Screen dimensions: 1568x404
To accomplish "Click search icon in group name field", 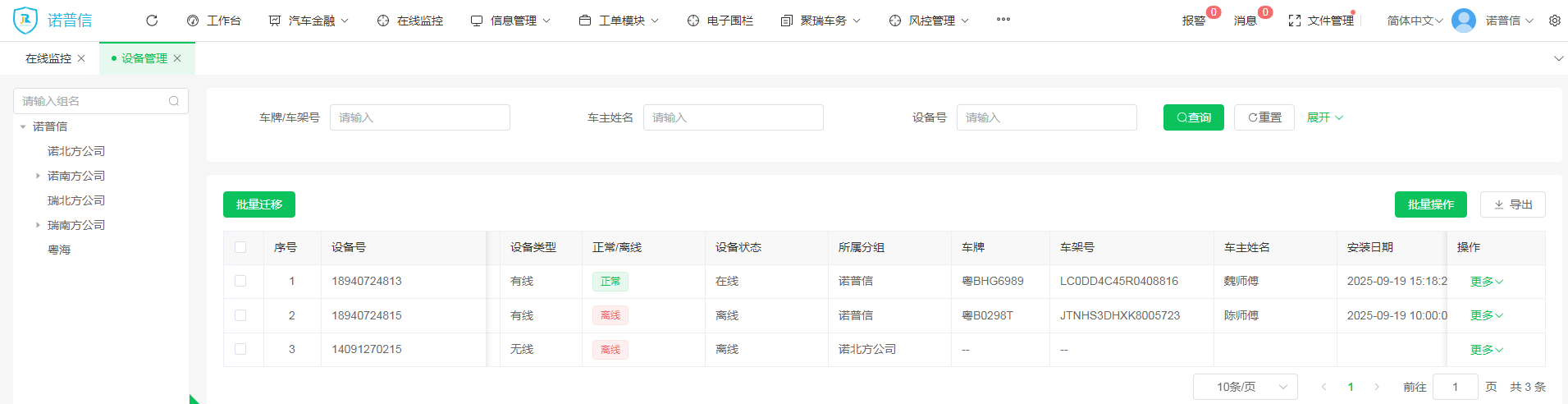I will click(x=174, y=101).
